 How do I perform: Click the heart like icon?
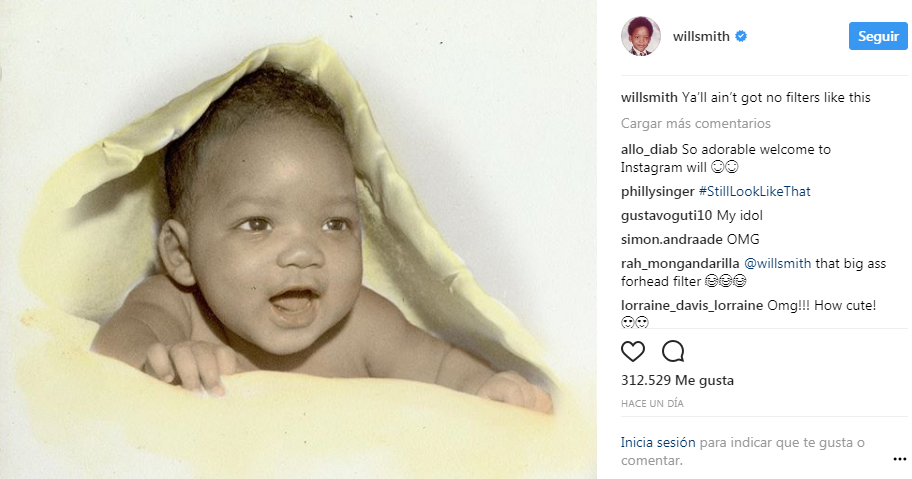[x=633, y=352]
